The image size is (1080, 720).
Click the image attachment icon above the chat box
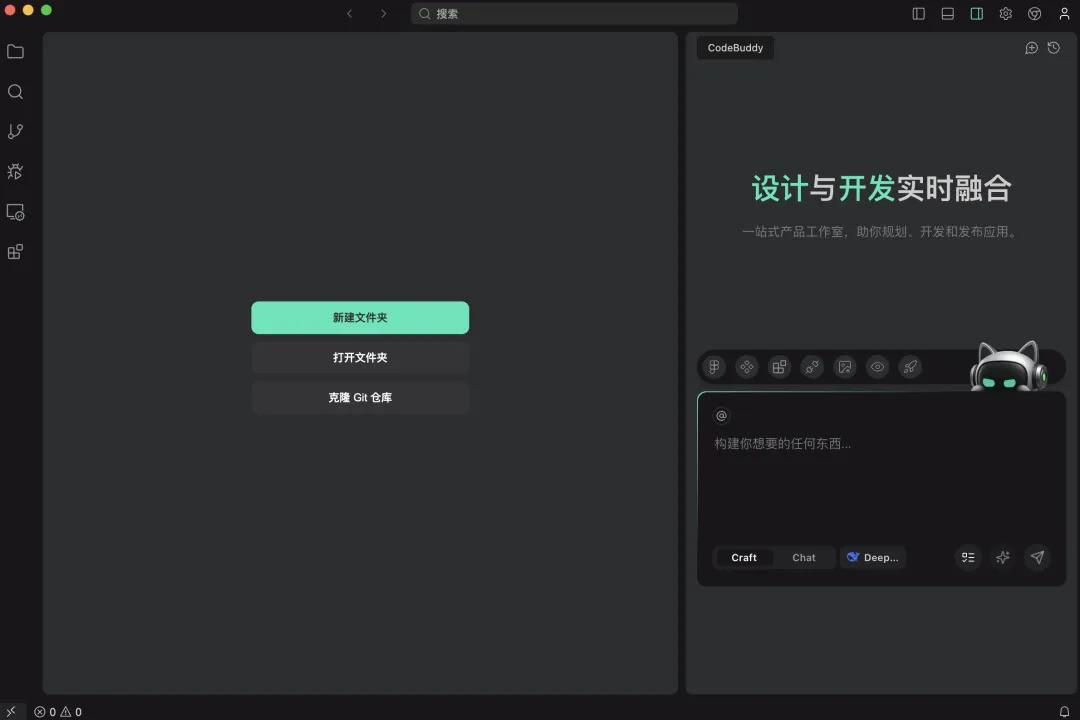(845, 367)
